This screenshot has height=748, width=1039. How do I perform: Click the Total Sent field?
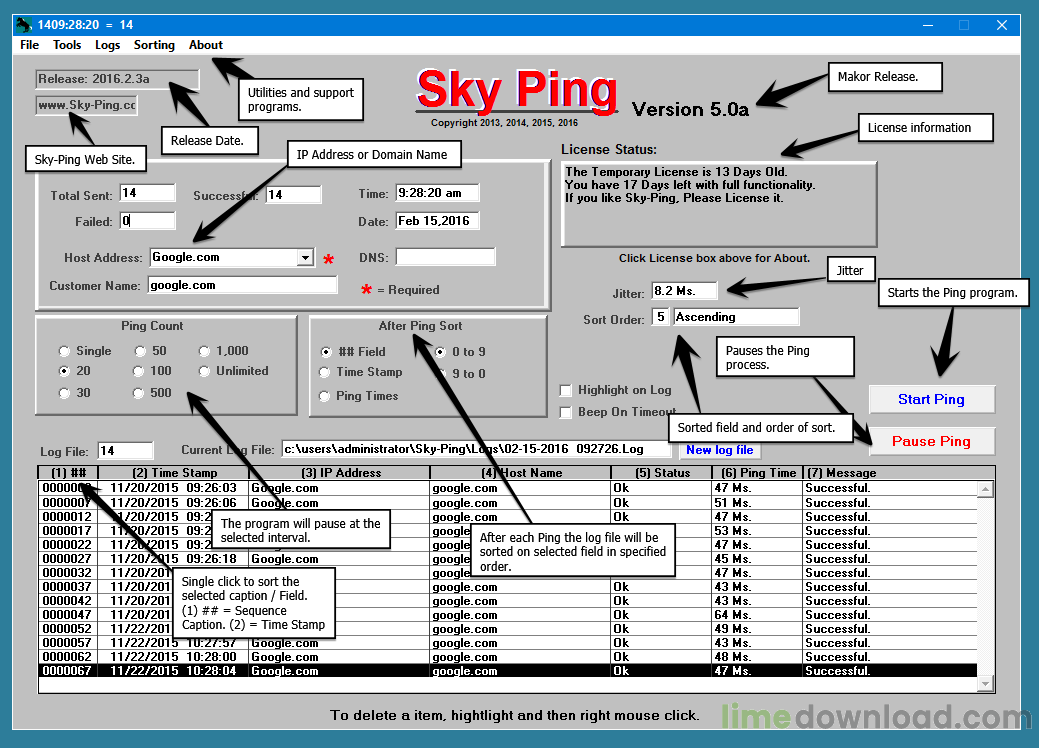click(148, 193)
